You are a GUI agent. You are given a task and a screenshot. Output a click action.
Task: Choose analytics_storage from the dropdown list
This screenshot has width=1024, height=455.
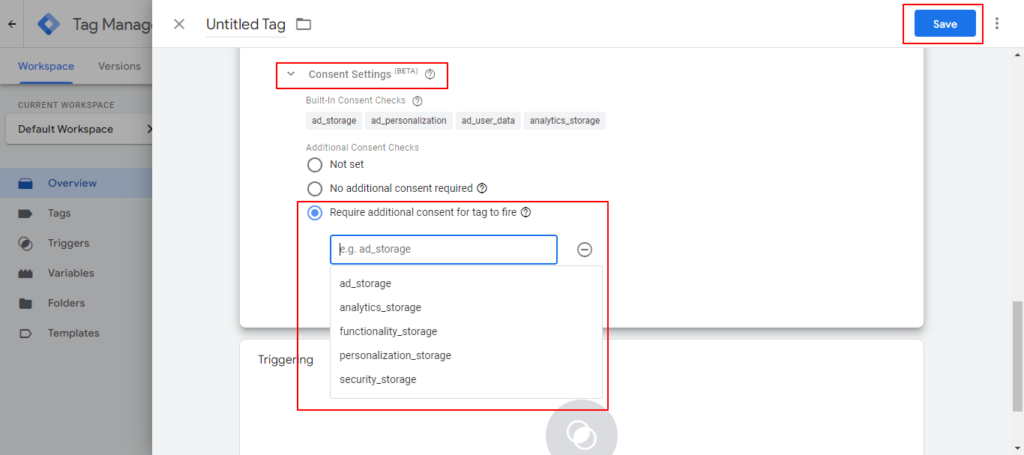pyautogui.click(x=380, y=307)
